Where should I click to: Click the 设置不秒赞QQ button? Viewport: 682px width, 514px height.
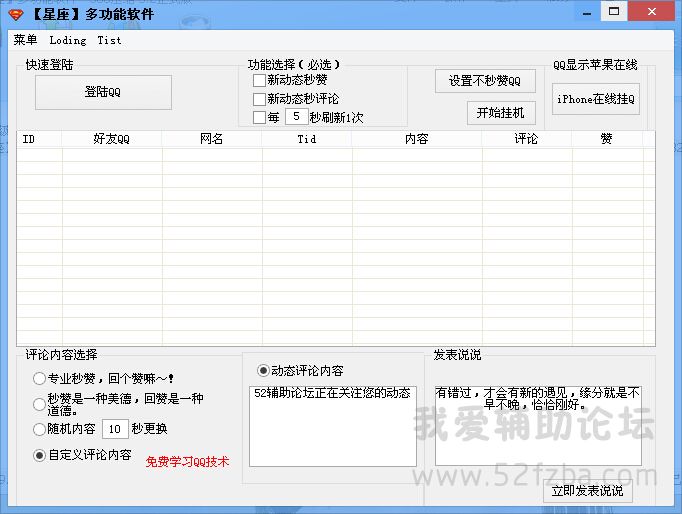tap(485, 81)
